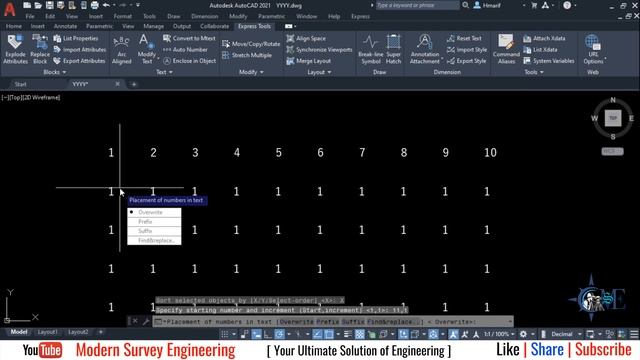Expand Text panel dropdown
Viewport: 640px width, 360px height.
(164, 72)
